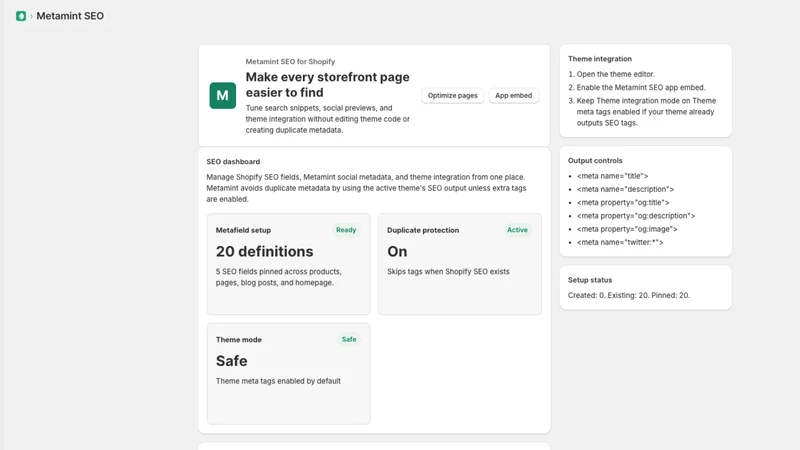
Task: Click the Optimize pages button
Action: [453, 95]
